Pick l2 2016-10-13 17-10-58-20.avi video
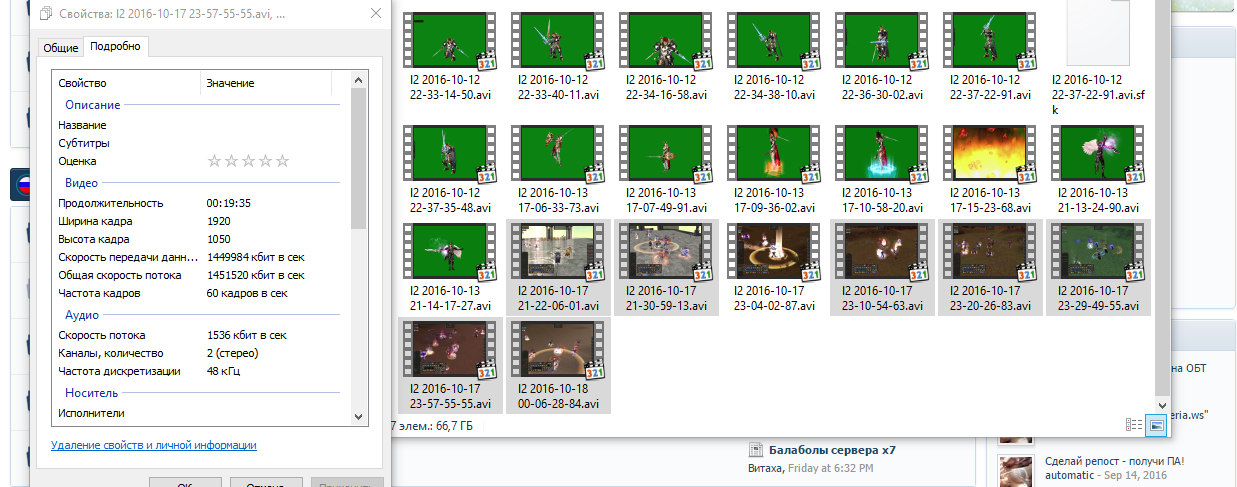 [881, 153]
